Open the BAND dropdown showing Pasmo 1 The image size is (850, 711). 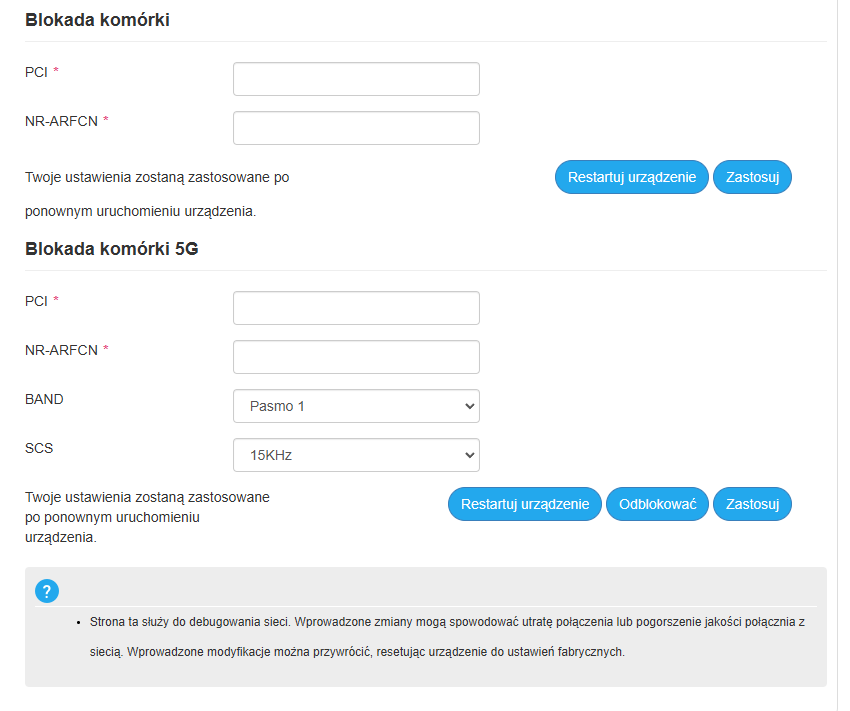coord(355,406)
